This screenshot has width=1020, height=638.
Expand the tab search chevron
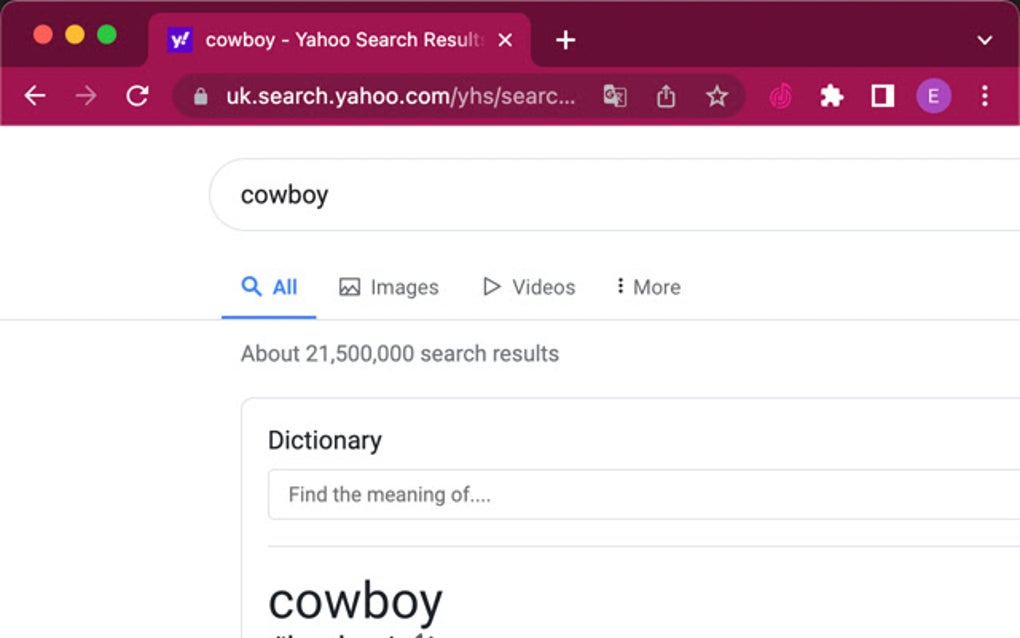[x=985, y=40]
